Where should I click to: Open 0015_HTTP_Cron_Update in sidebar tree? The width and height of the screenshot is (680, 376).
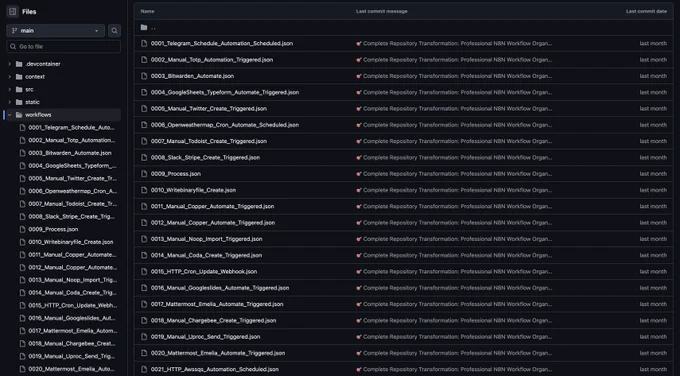73,305
